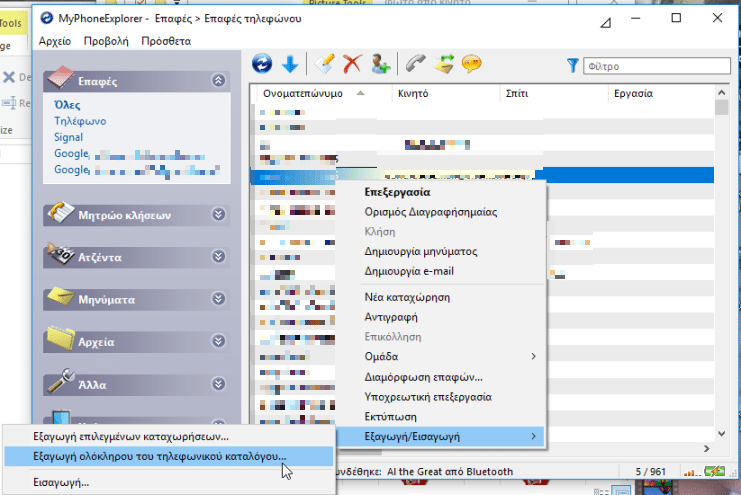Click the blue filter funnel icon
This screenshot has height=495, width=741.
(x=572, y=66)
